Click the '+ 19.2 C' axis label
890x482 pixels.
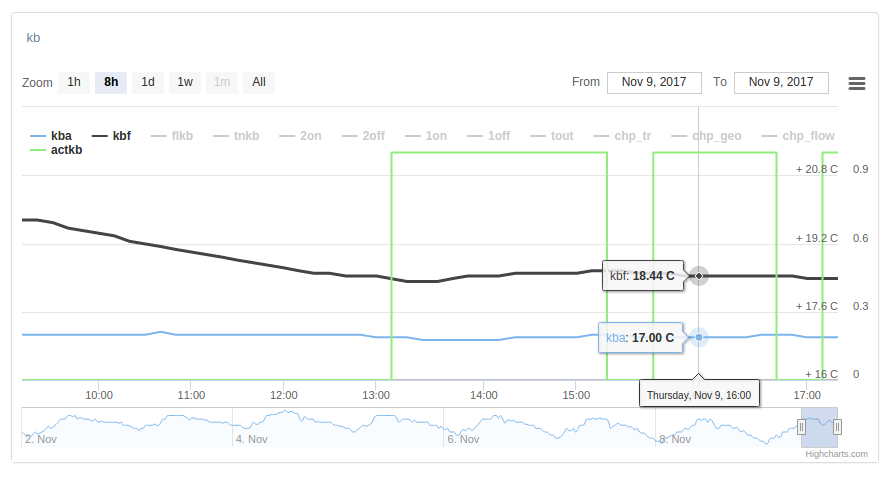point(817,238)
